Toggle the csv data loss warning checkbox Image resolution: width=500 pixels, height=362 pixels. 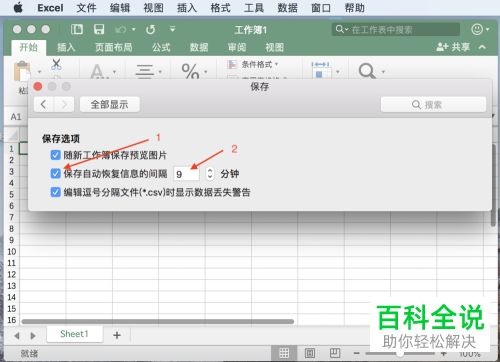55,192
